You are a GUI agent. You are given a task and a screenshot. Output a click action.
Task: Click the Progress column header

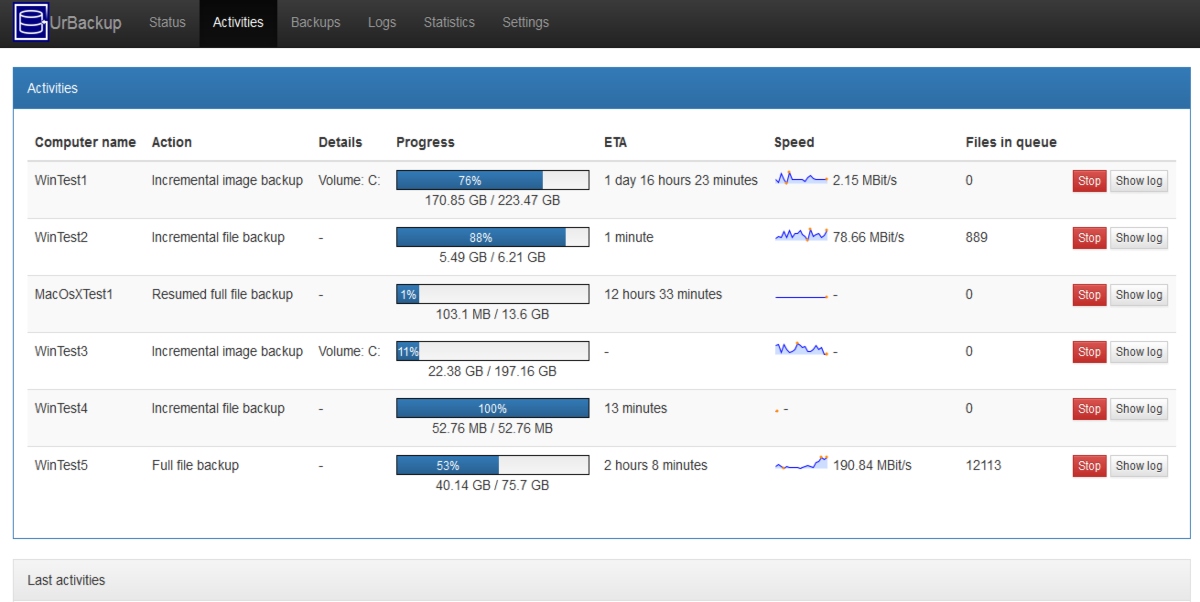click(425, 142)
